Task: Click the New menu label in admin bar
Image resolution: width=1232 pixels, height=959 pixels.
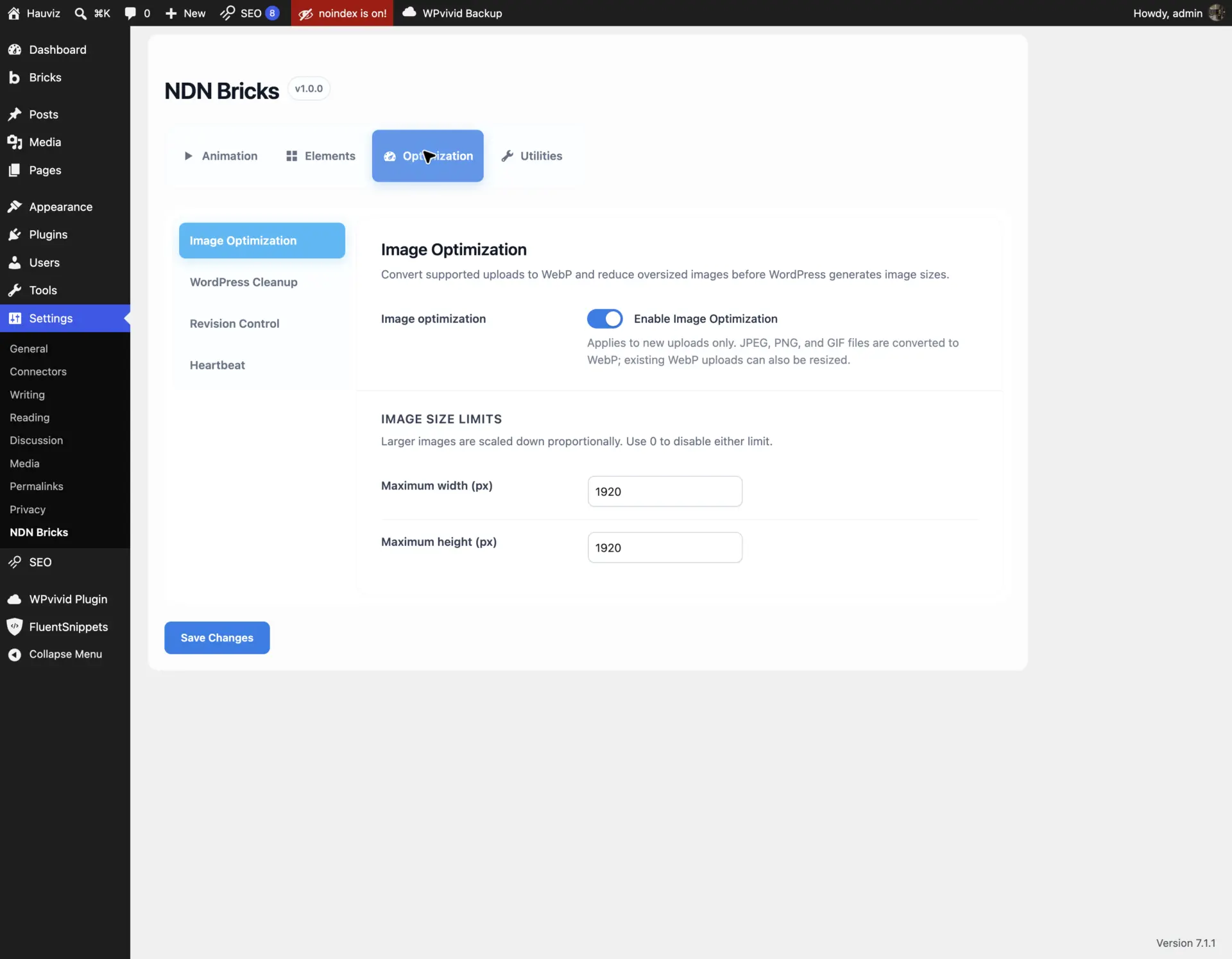Action: click(194, 13)
